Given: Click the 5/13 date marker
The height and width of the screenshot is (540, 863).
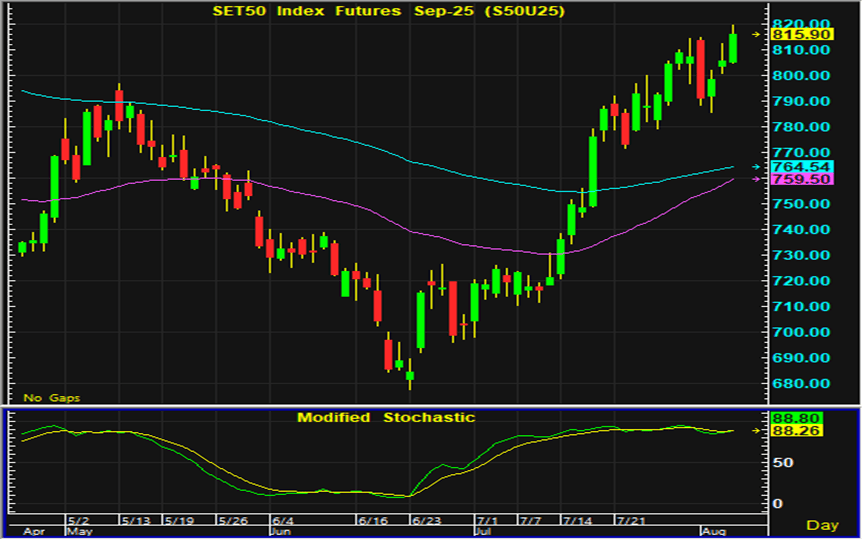Looking at the screenshot, I should pyautogui.click(x=136, y=522).
